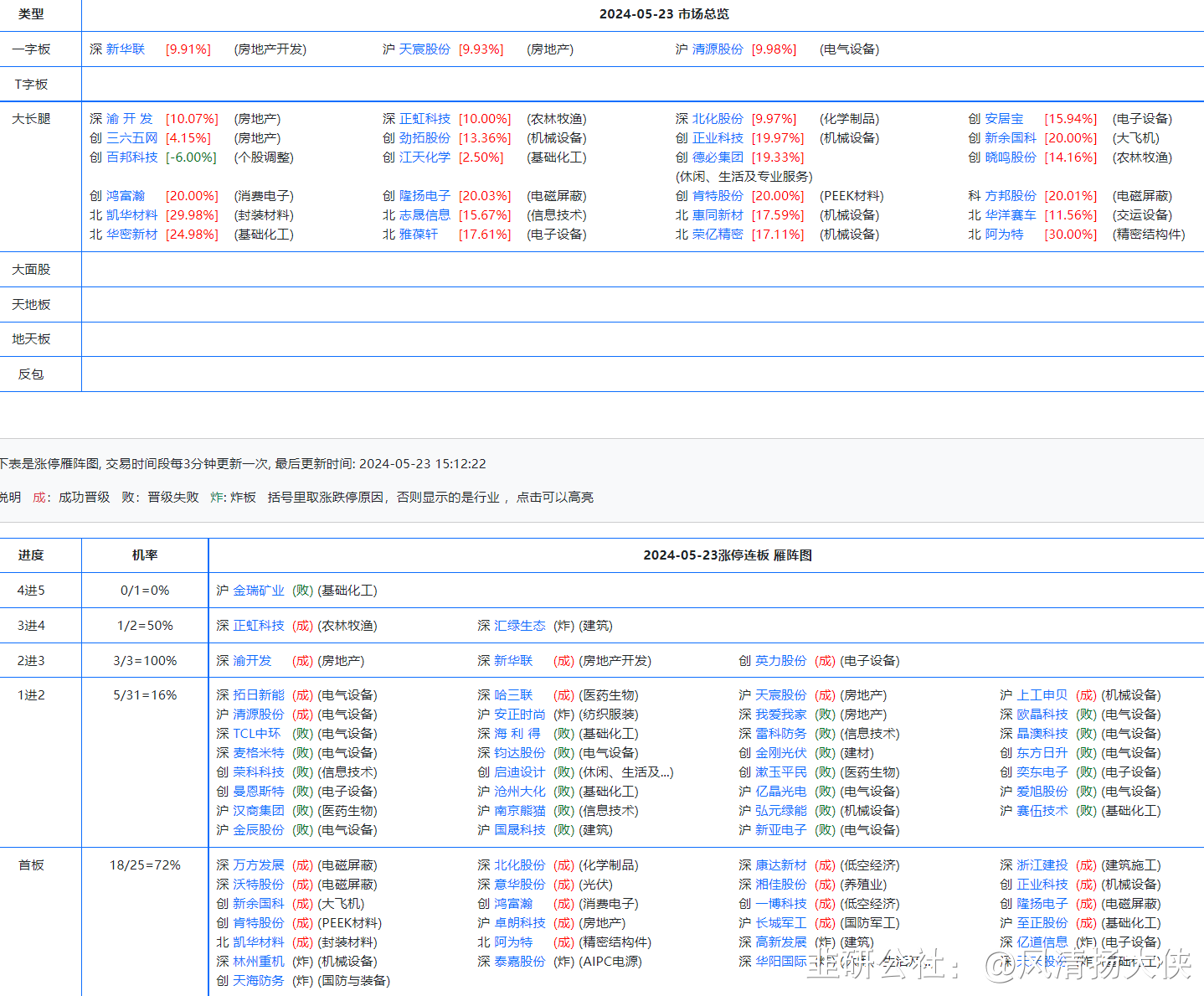Screen dimensions: 1204x996
Task: Select the 安居宝 stock link
Action: point(1004,119)
